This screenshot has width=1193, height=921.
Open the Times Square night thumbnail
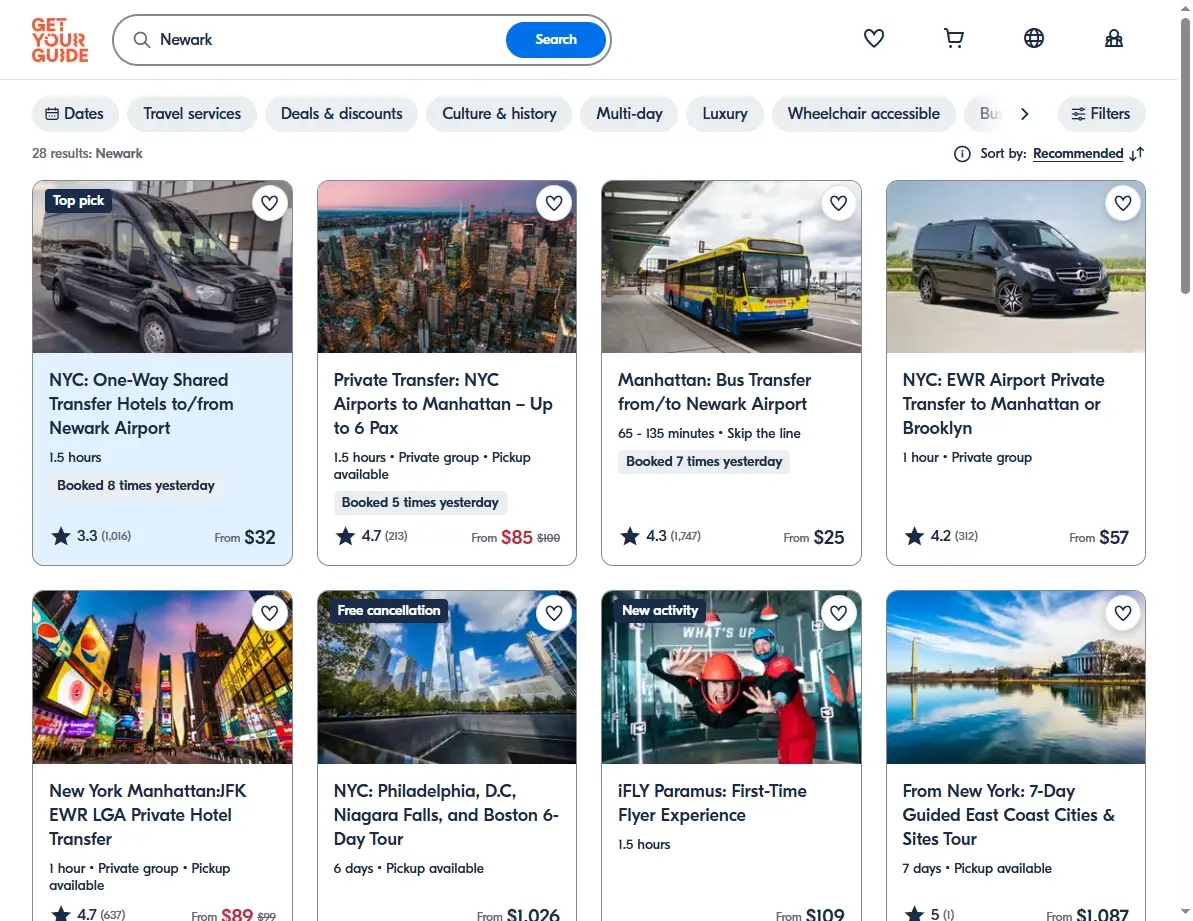click(x=162, y=678)
